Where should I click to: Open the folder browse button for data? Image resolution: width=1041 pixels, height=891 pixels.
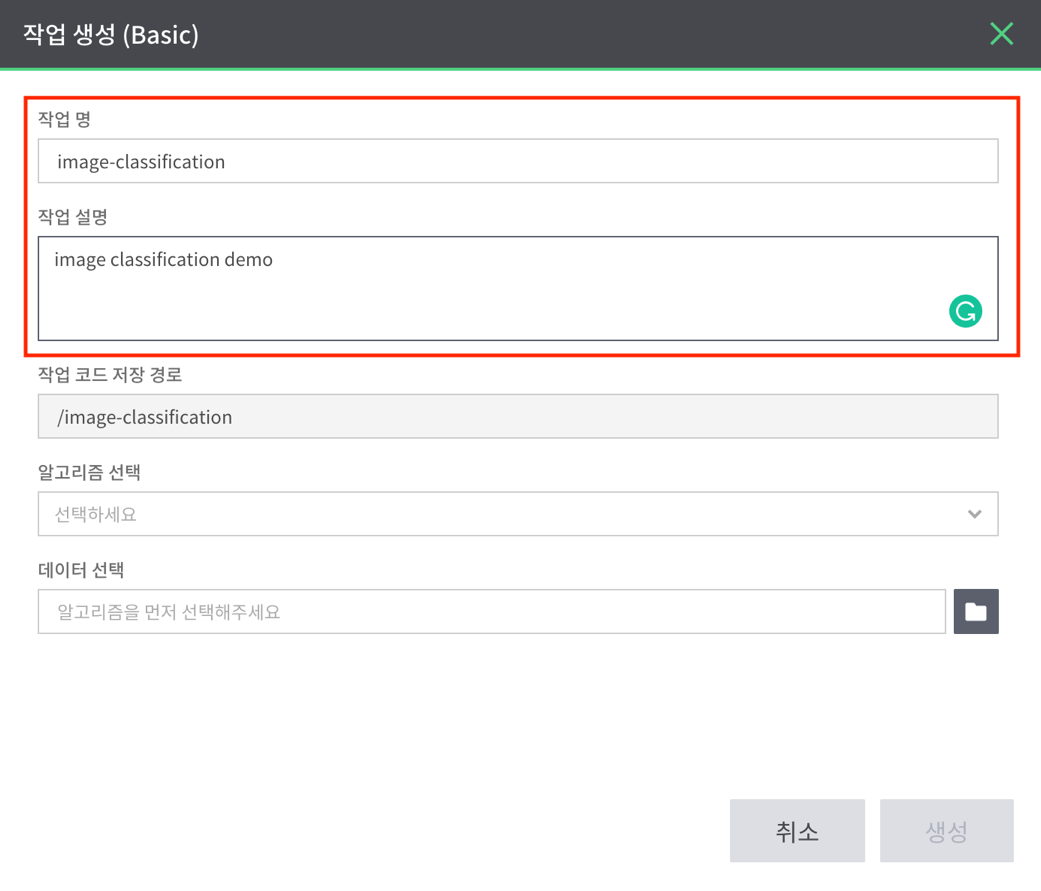point(976,611)
